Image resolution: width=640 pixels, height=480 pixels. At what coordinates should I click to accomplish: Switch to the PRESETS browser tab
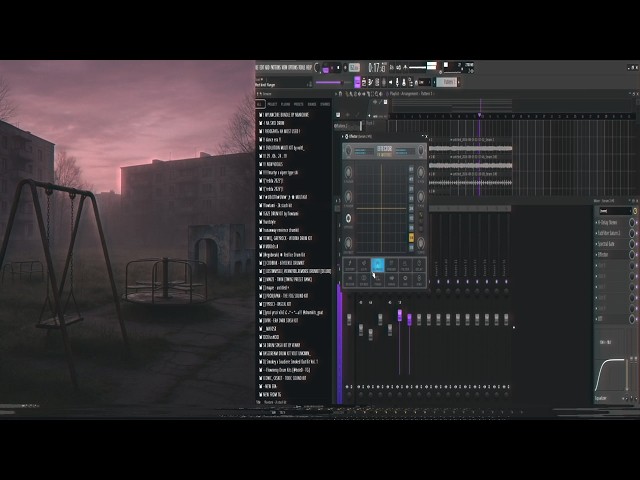click(299, 104)
